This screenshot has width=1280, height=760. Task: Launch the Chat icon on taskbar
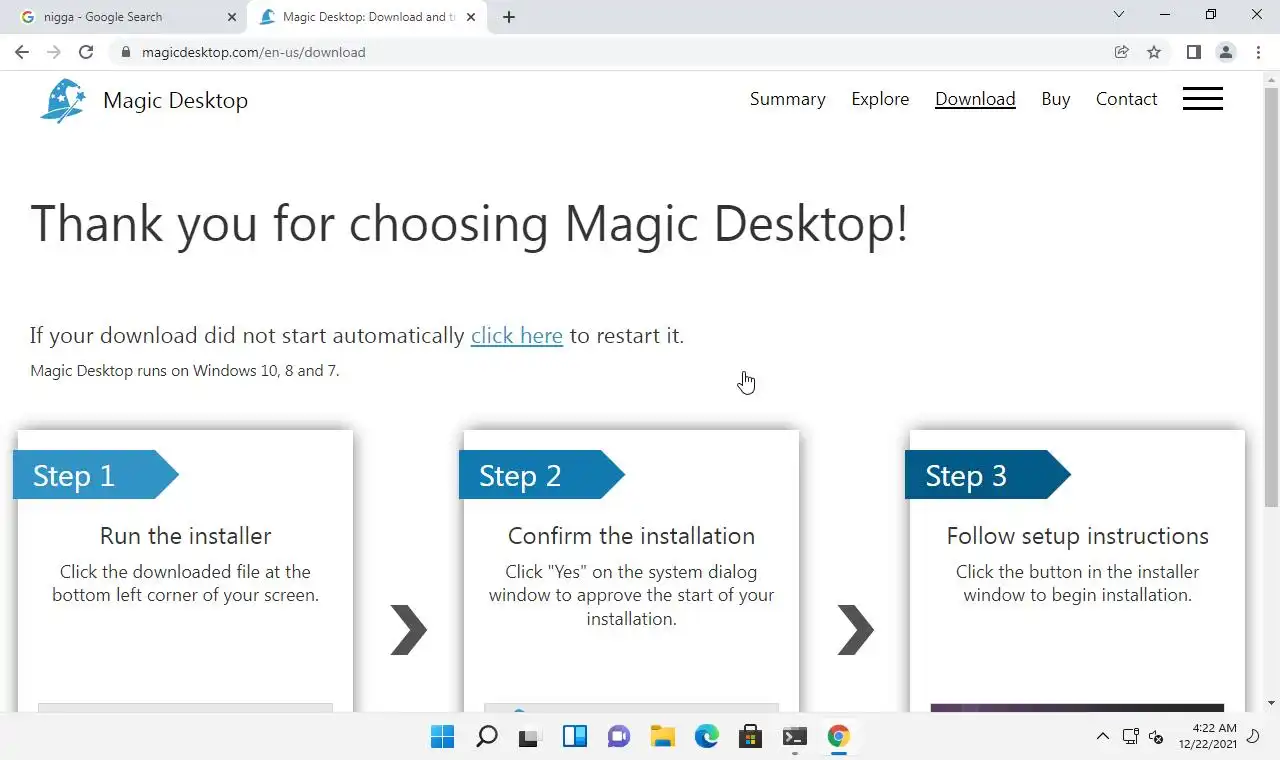618,737
